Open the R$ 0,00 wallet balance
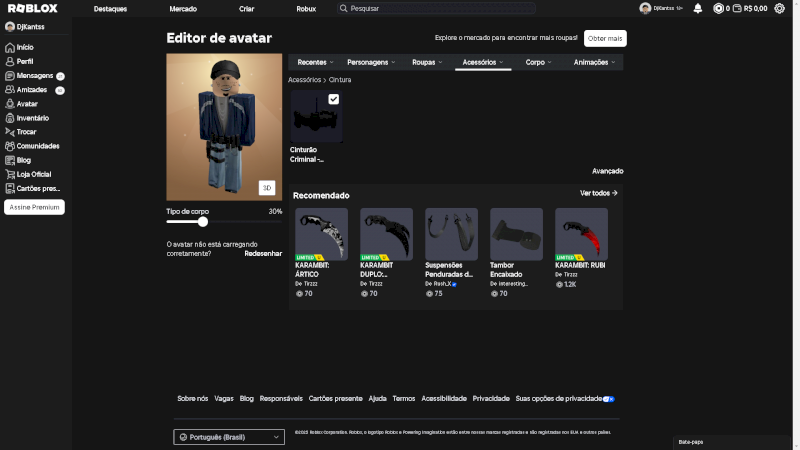The height and width of the screenshot is (450, 800). click(x=750, y=9)
